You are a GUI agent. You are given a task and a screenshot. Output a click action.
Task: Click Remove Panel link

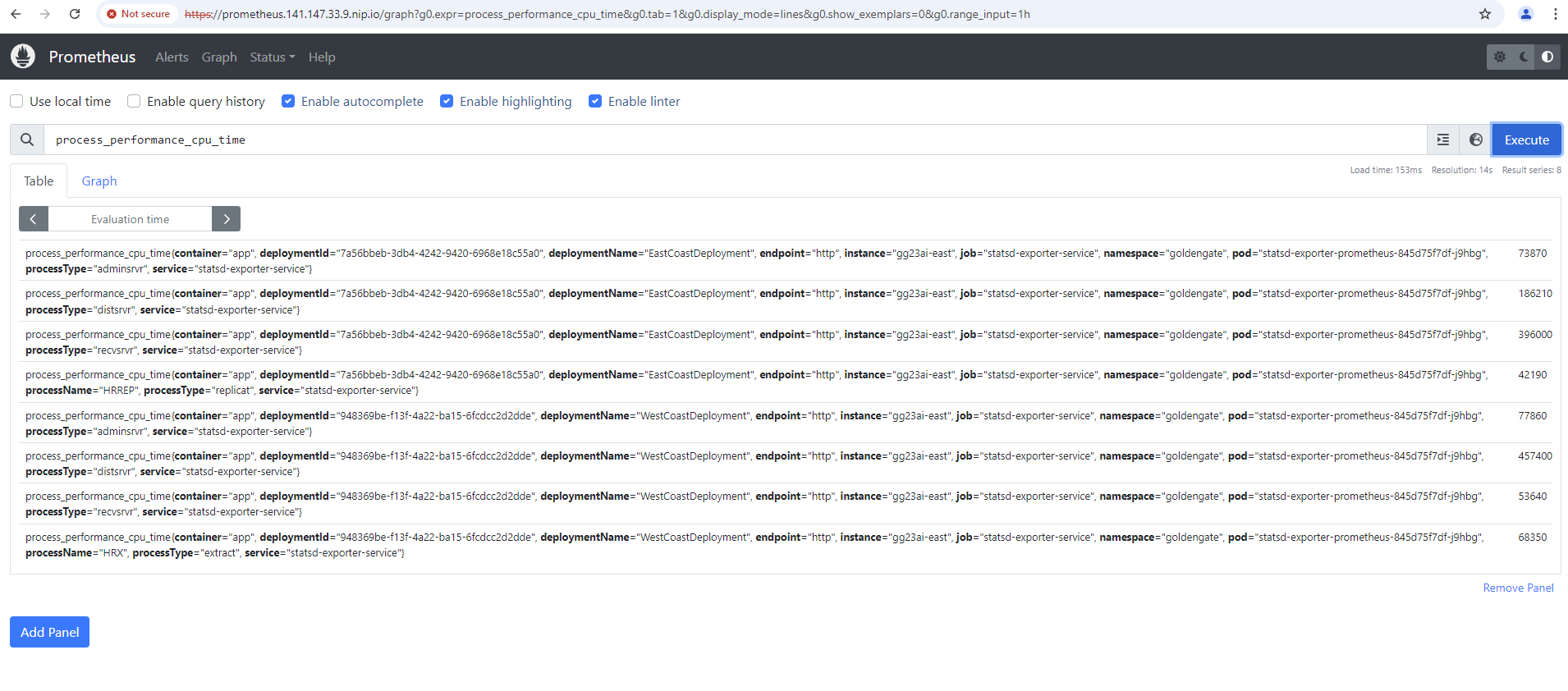click(1518, 588)
